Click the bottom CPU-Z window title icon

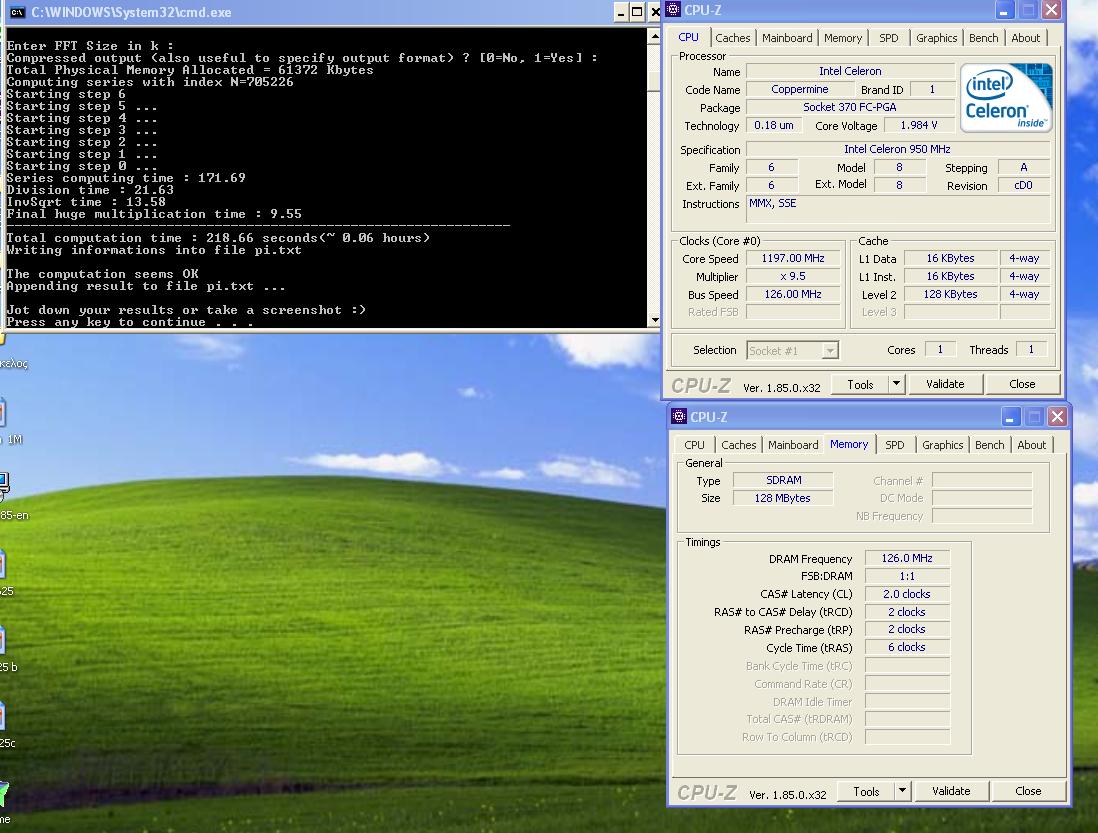point(679,416)
